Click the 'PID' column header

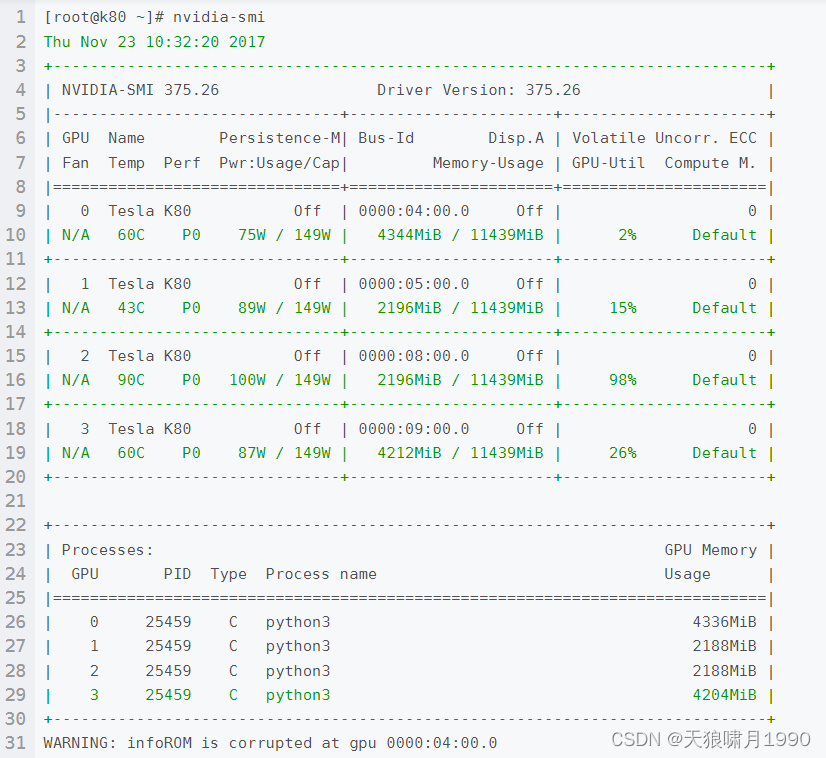177,574
